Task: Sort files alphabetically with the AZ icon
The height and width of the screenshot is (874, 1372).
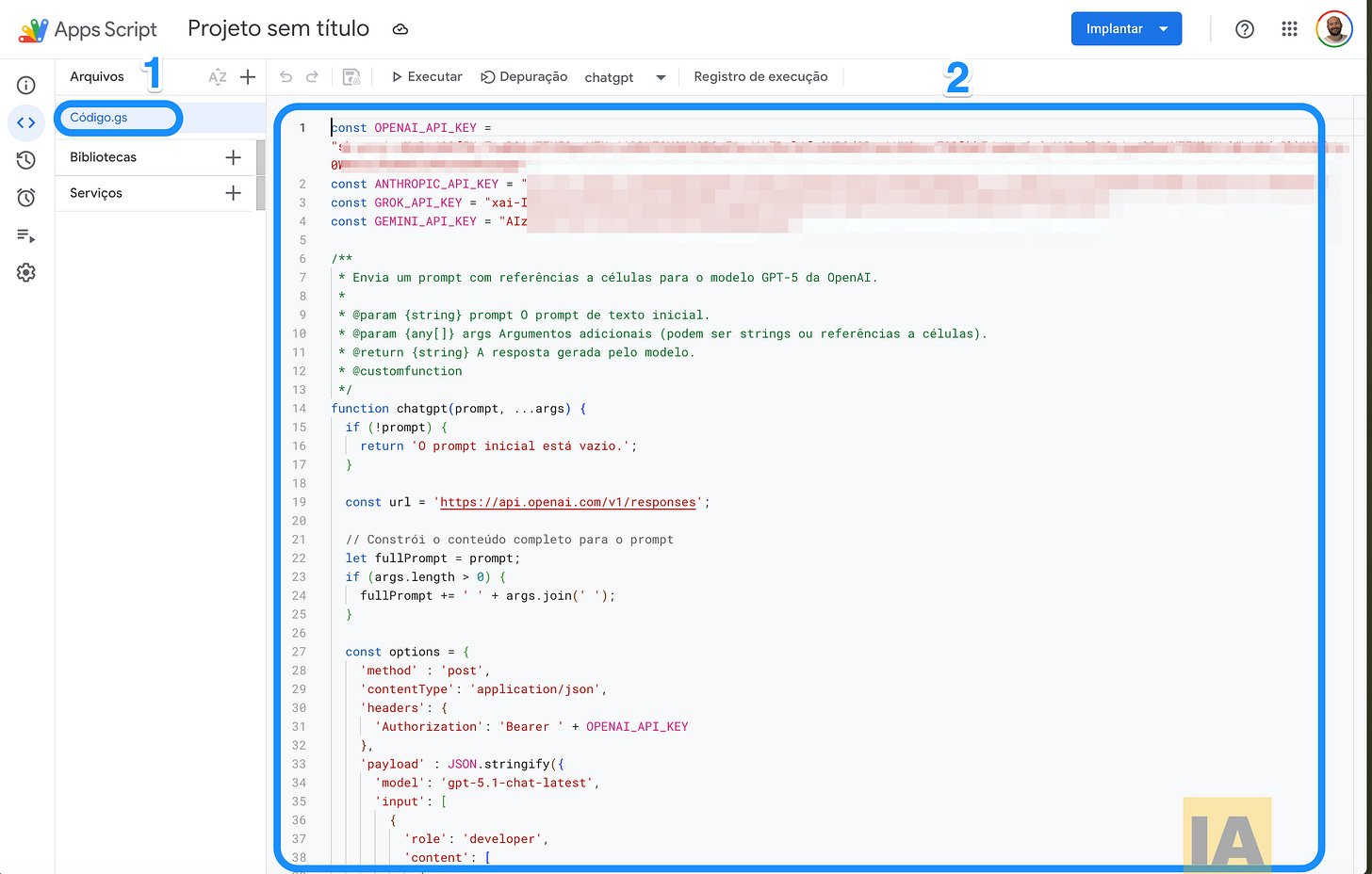Action: click(218, 76)
